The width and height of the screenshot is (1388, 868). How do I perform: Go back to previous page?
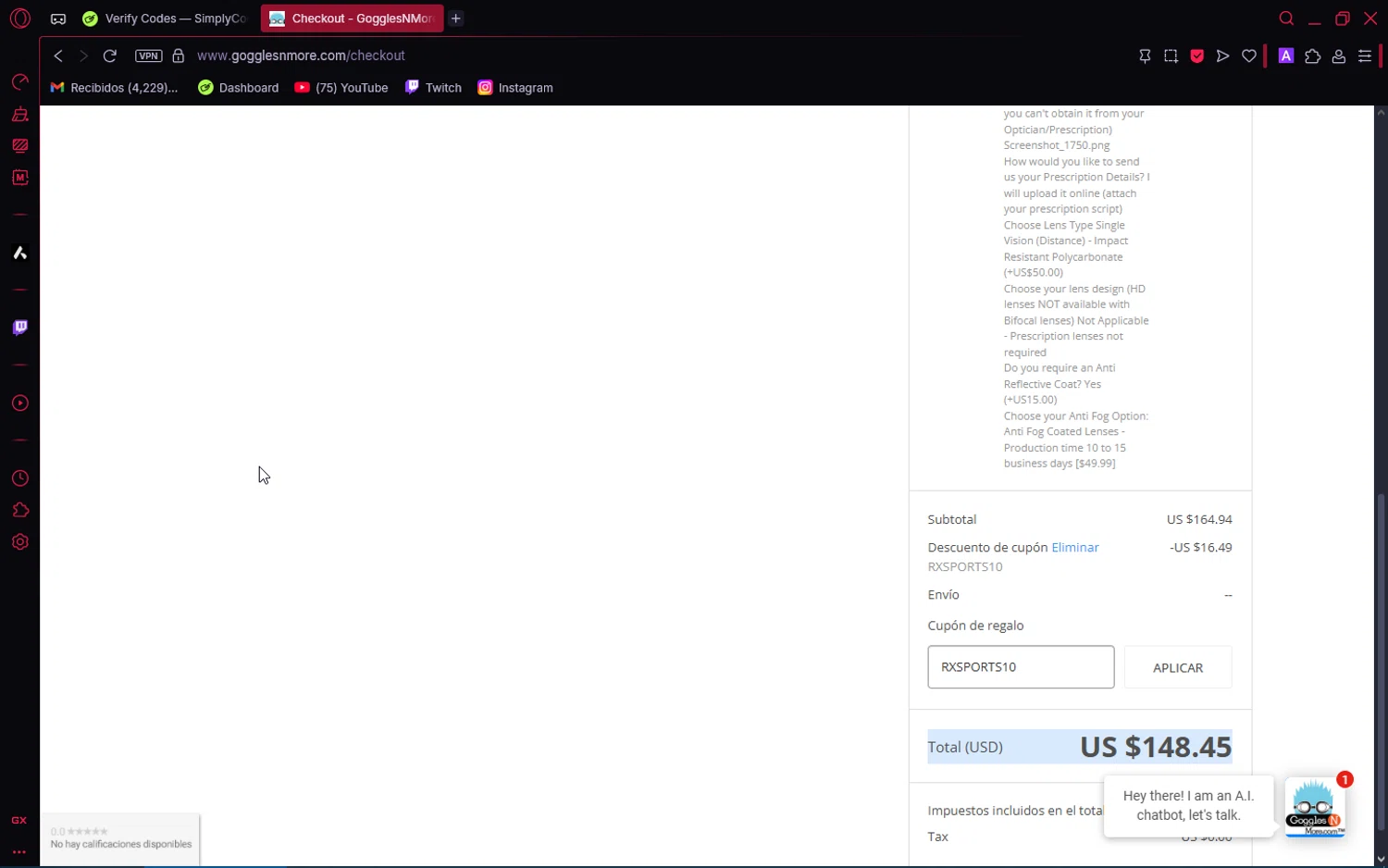click(x=58, y=56)
